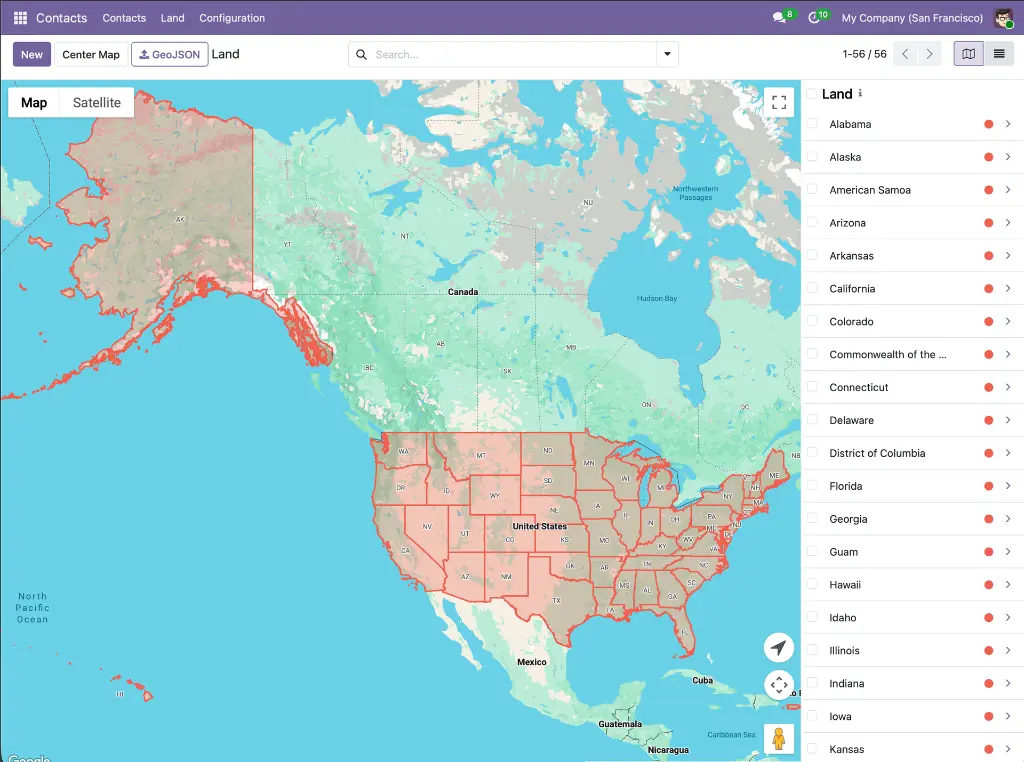The width and height of the screenshot is (1024, 762).
Task: Check the Georgia checkbox
Action: 812,518
